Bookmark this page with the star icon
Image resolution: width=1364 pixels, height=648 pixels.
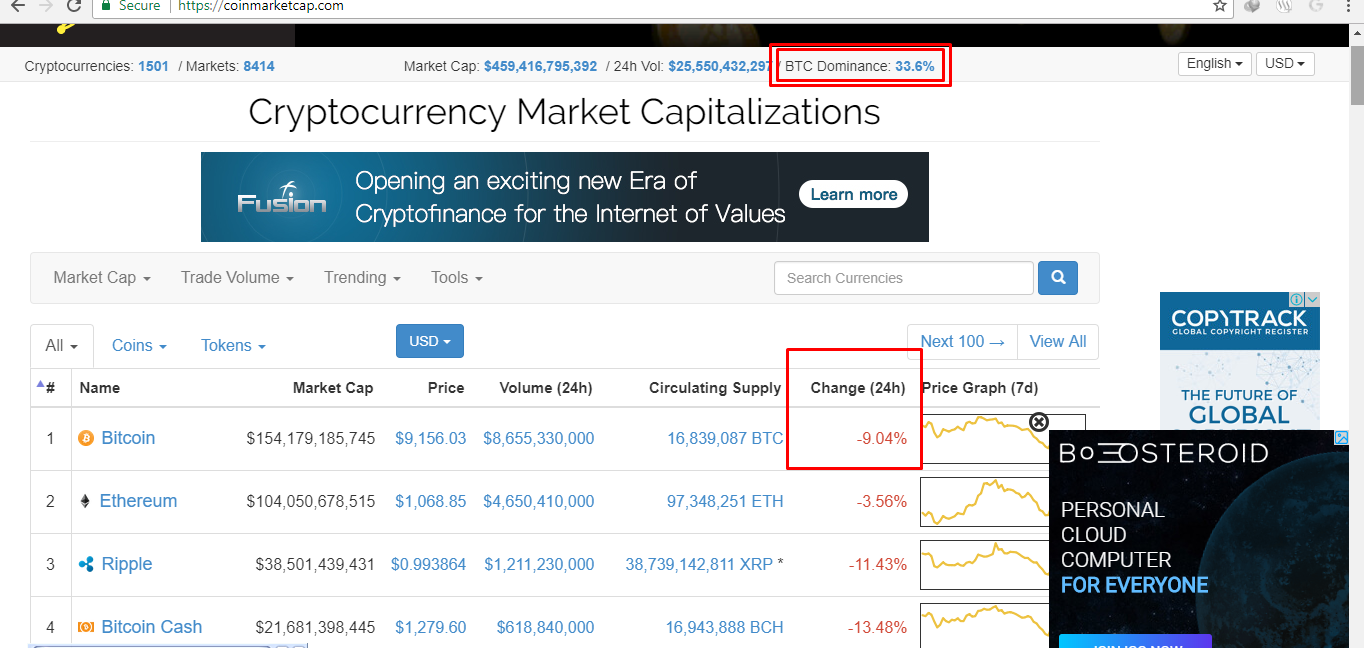tap(1220, 6)
